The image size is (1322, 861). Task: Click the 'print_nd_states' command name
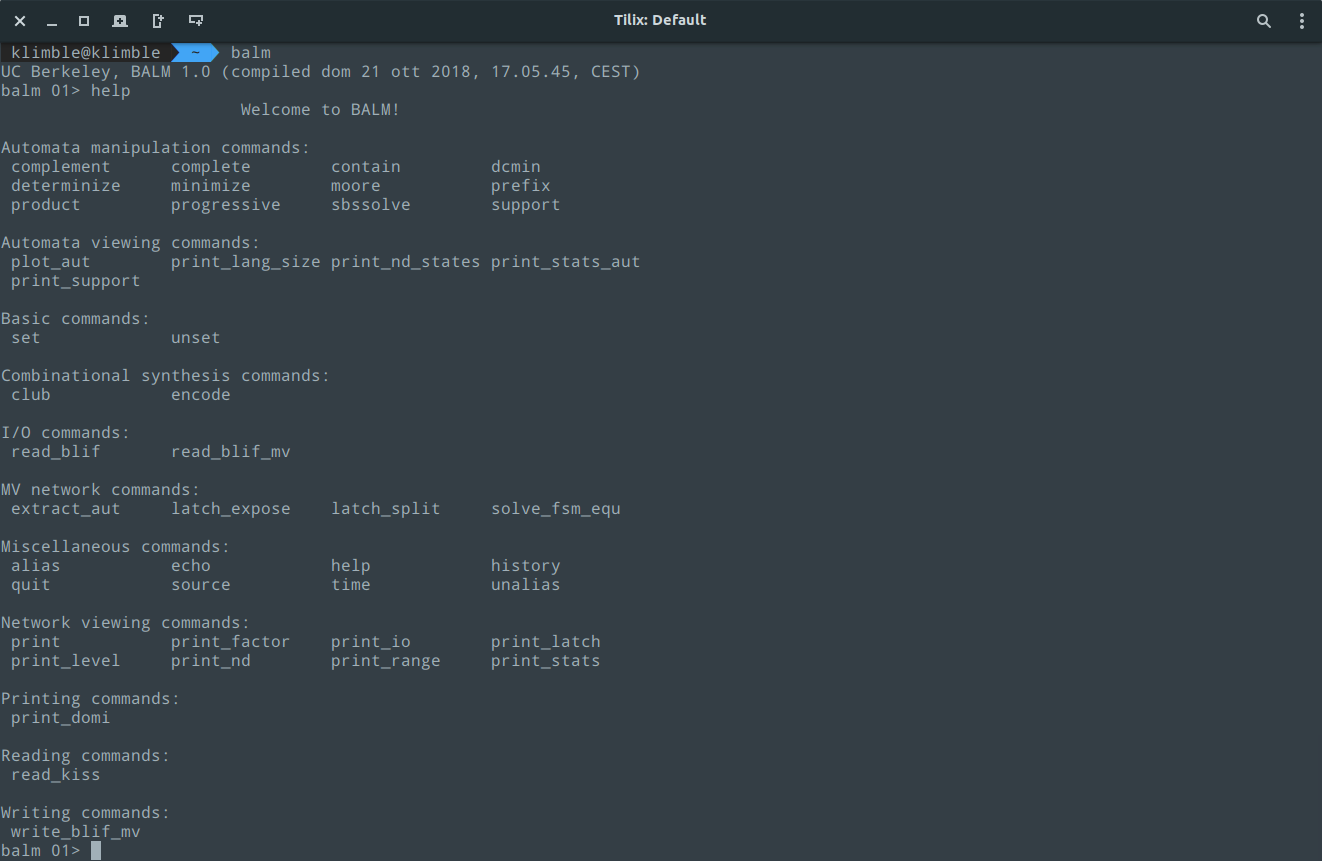click(x=406, y=262)
